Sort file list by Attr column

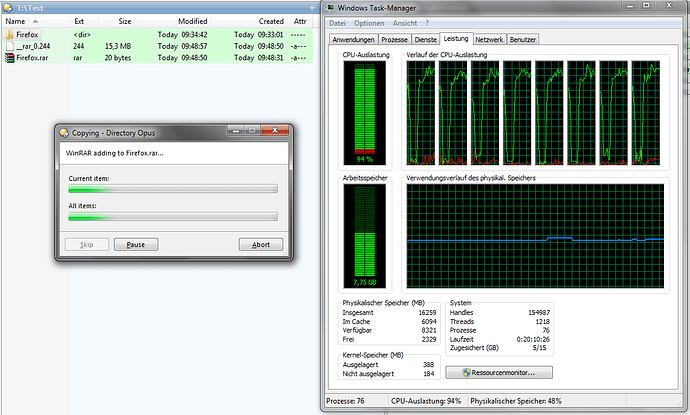click(300, 21)
